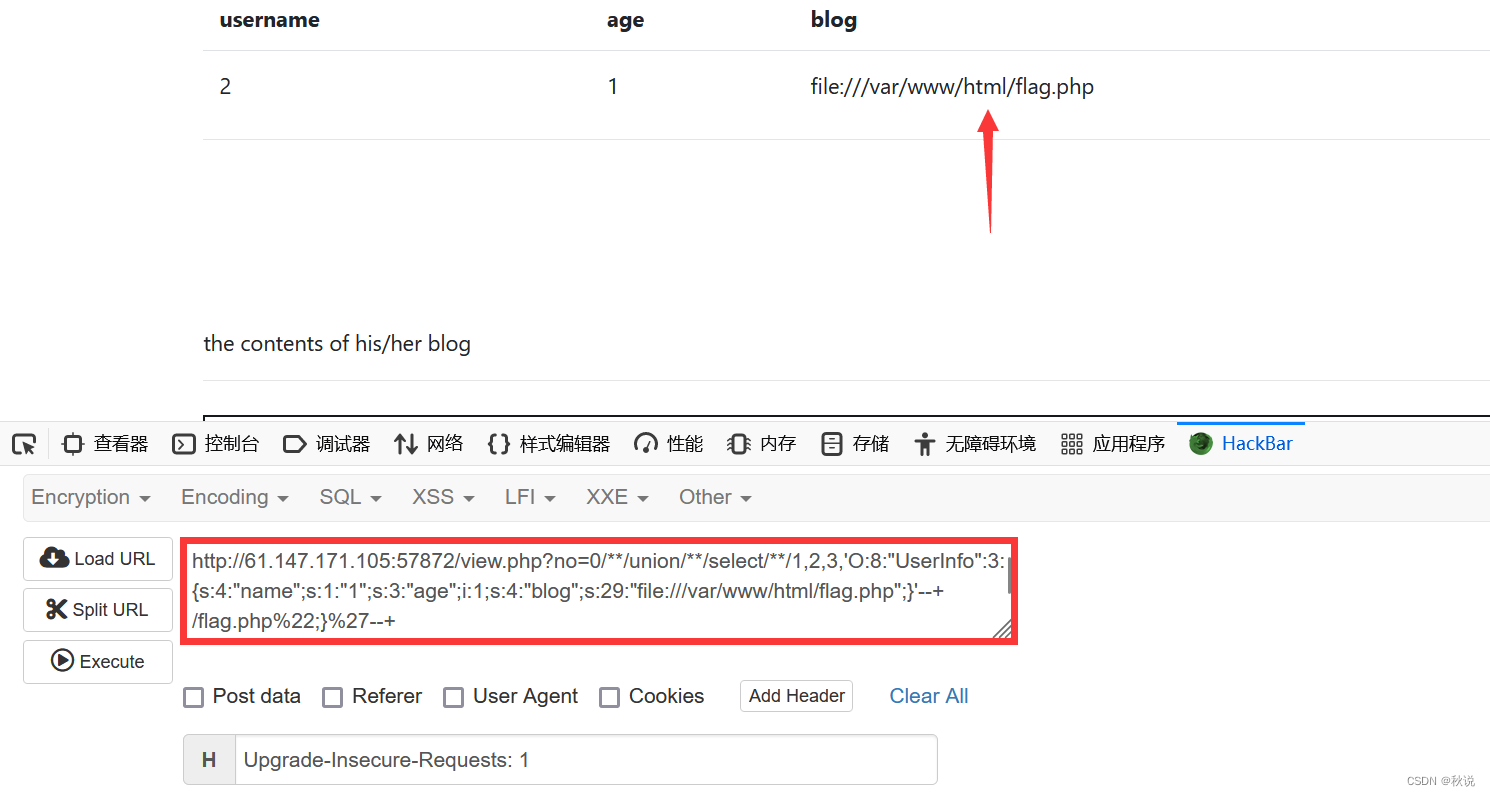Open the Console (控制台) tab
The width and height of the screenshot is (1490, 796).
click(216, 444)
